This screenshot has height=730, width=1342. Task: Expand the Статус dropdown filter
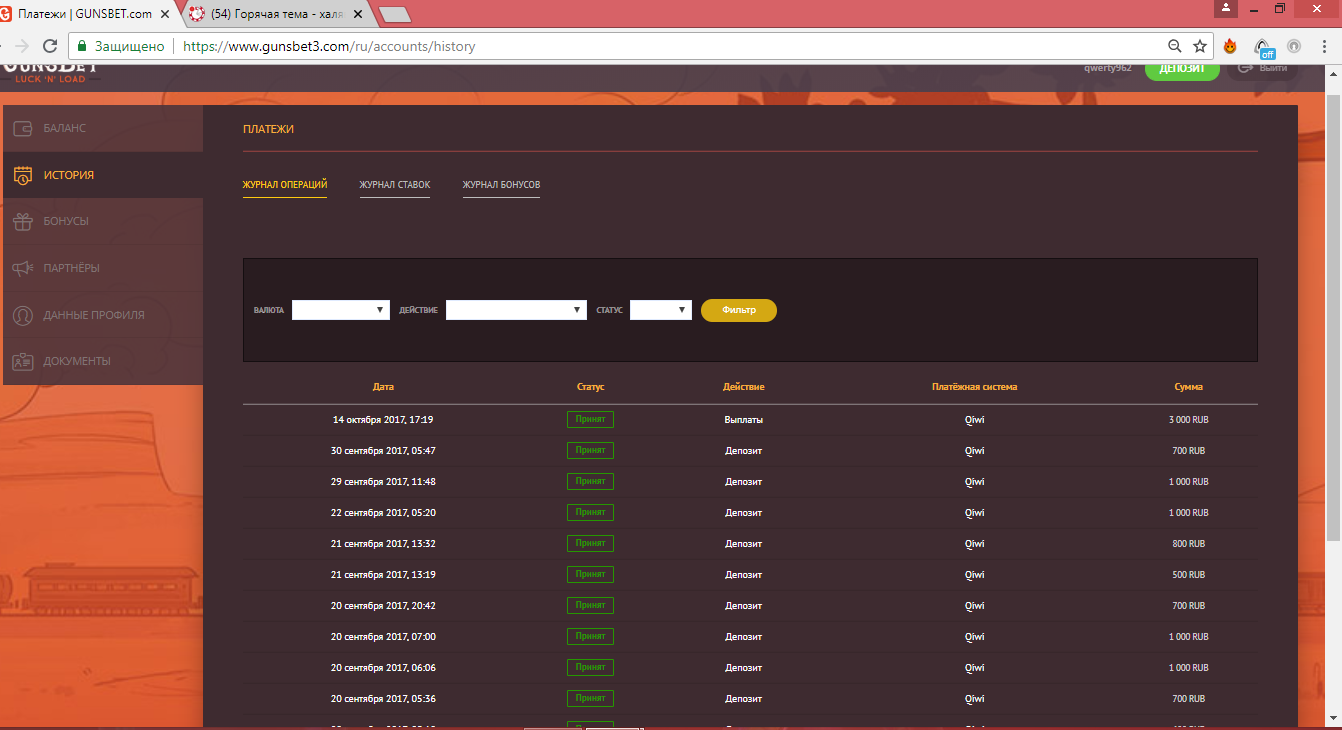click(660, 310)
